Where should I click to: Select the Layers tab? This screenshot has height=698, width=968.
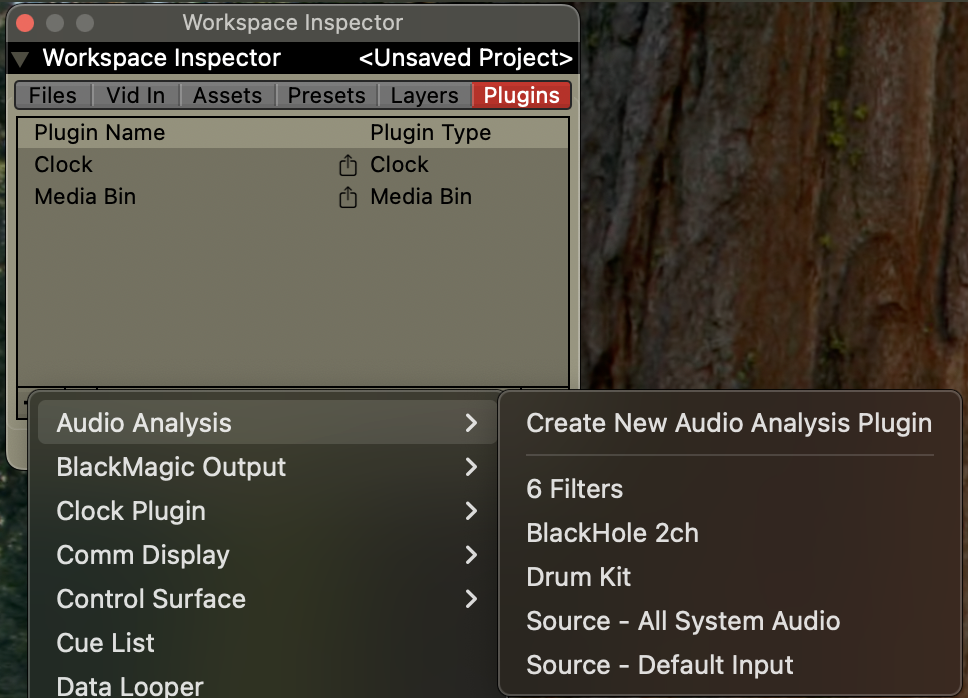[424, 96]
